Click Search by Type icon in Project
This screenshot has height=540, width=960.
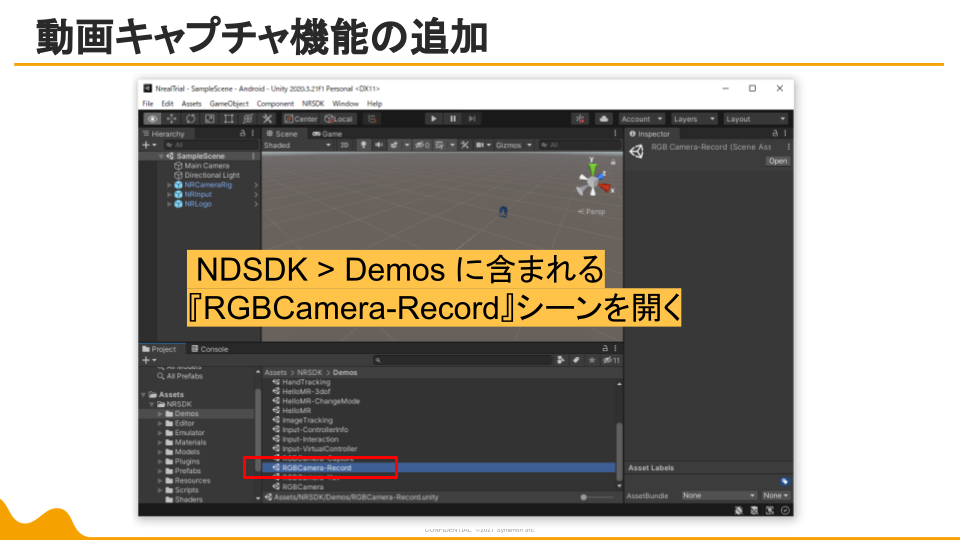560,360
